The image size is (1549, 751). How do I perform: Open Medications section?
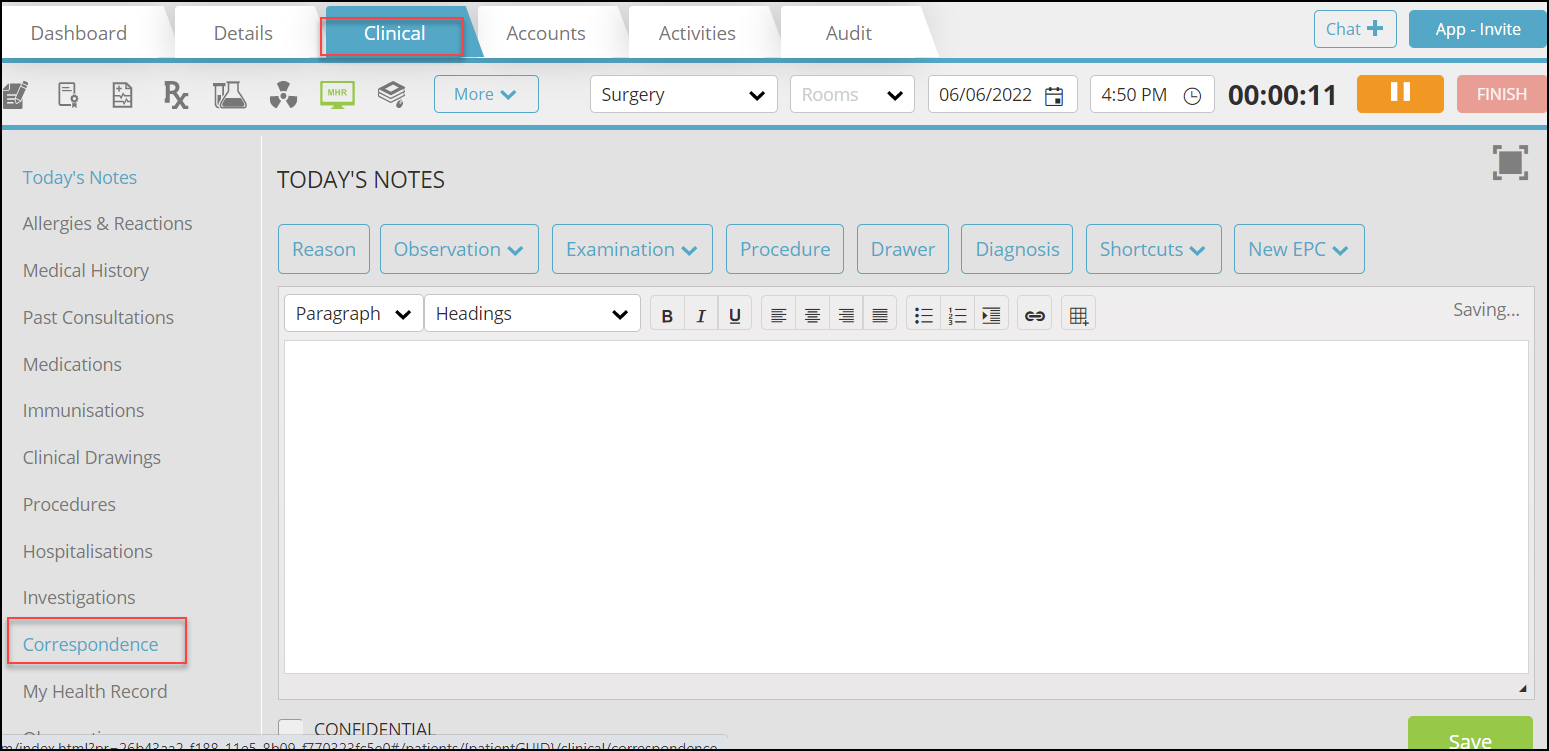coord(72,364)
